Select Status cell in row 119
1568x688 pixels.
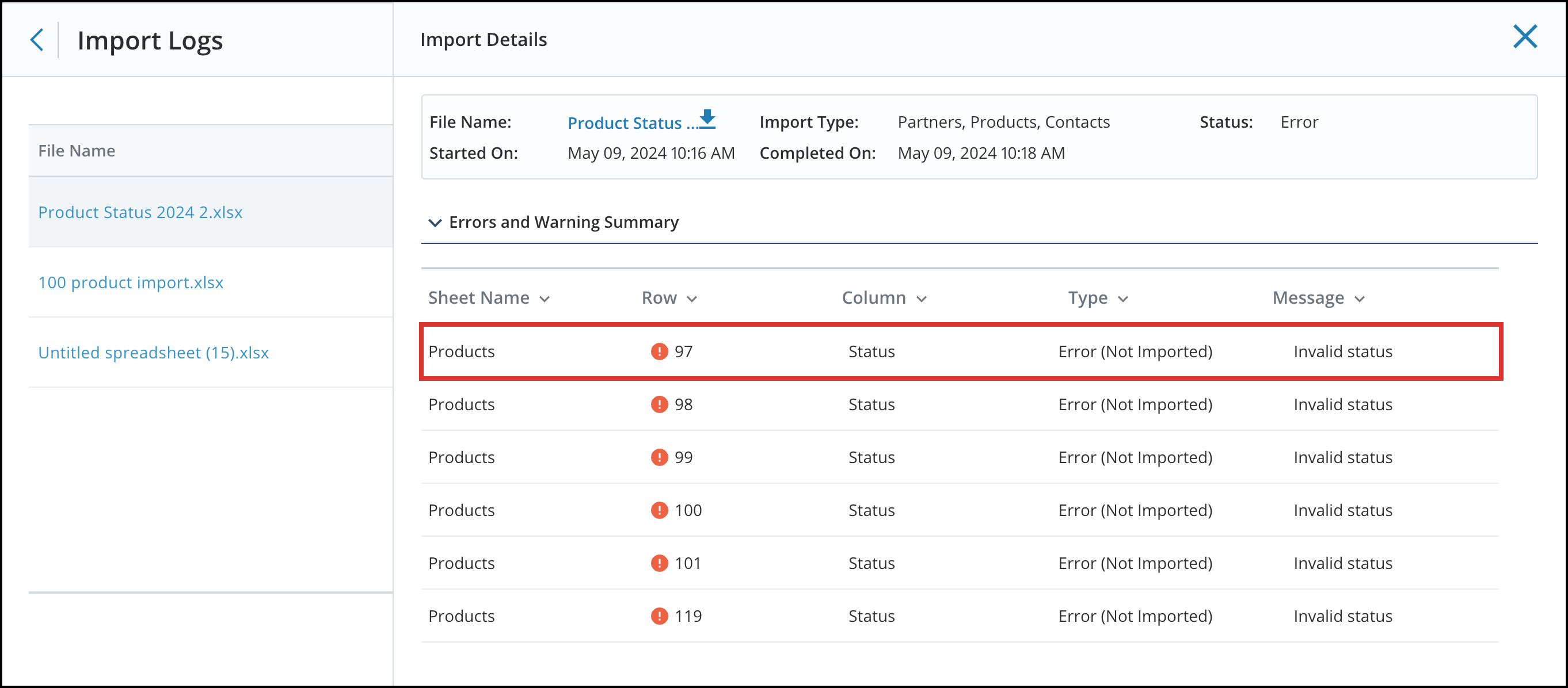(871, 616)
